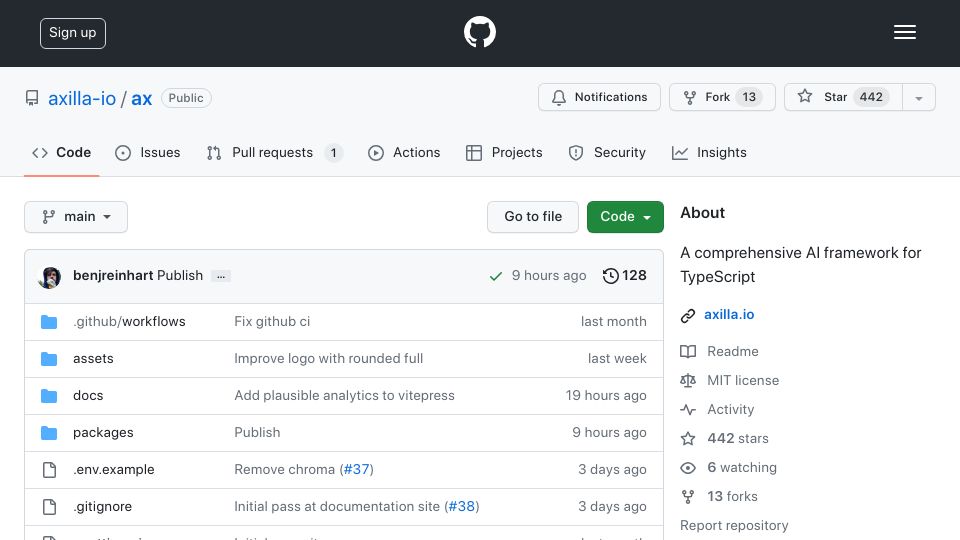Open pull request #37 link
Screen dimensions: 960x540
(357, 470)
